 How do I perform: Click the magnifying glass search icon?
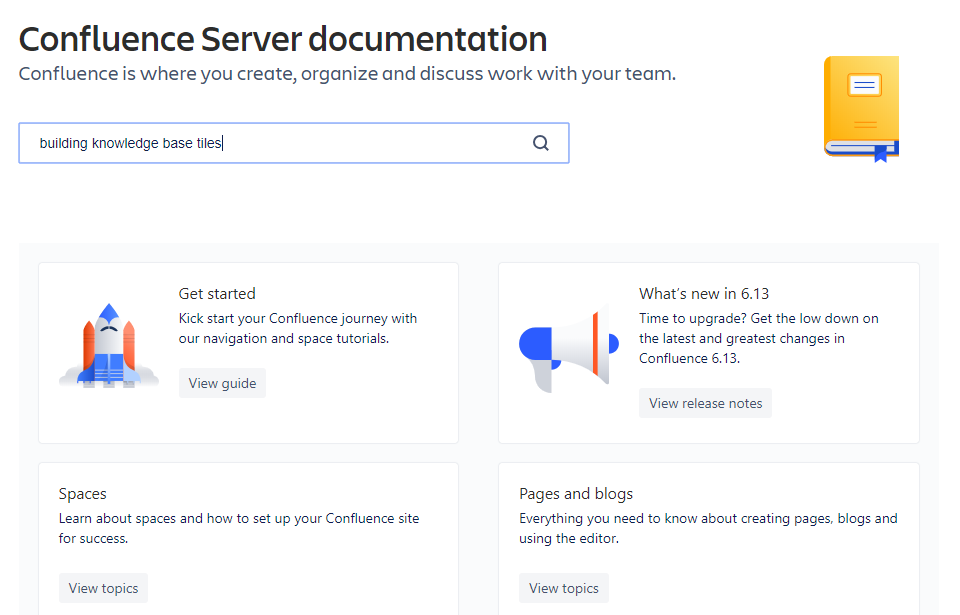(541, 143)
